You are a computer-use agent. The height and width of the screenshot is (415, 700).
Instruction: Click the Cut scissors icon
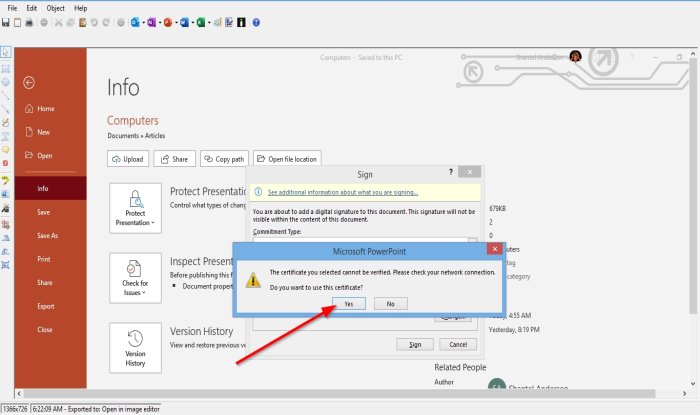[58, 22]
